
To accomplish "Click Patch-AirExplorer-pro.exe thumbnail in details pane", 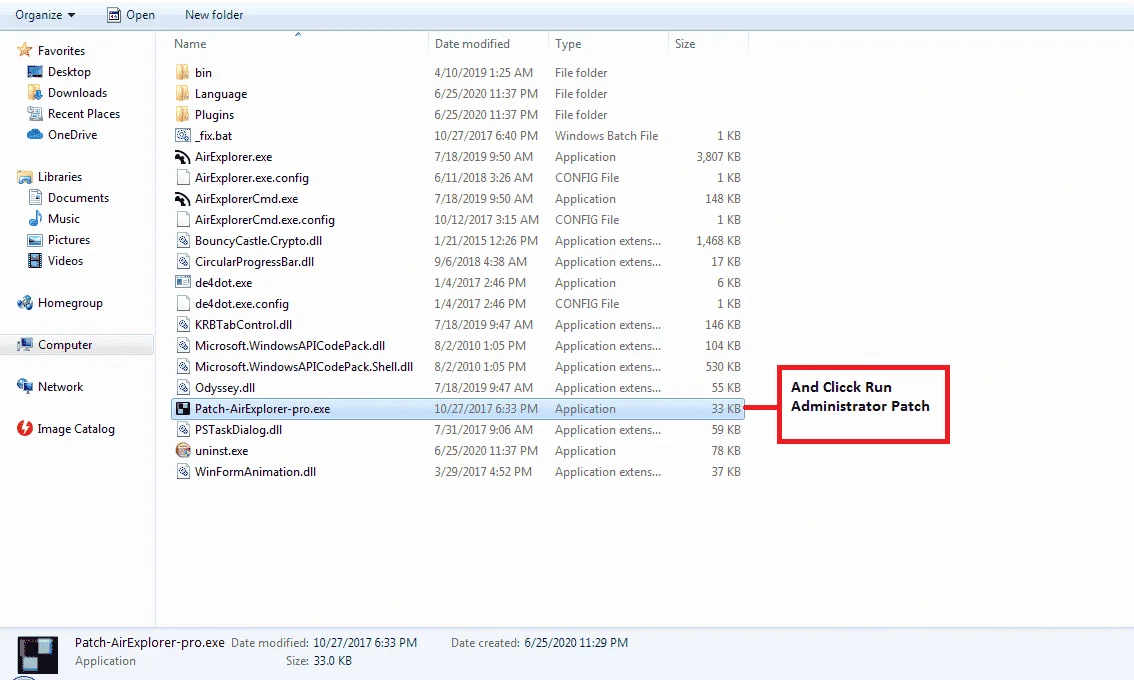I will (x=38, y=655).
